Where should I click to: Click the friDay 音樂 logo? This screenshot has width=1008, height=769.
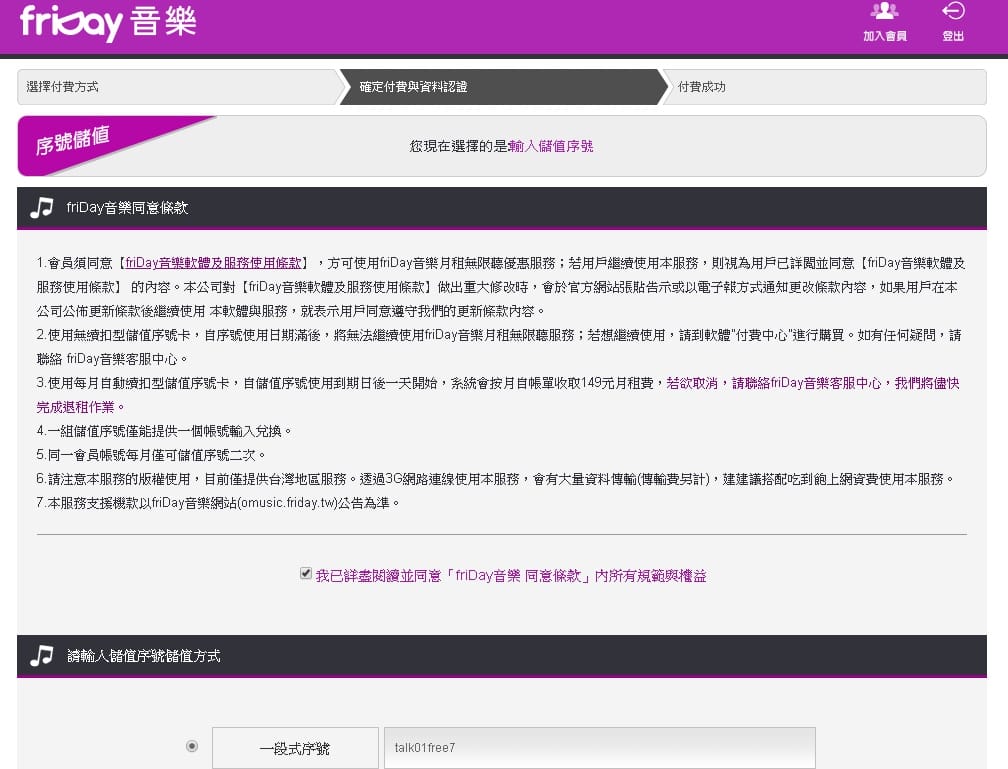(x=108, y=23)
